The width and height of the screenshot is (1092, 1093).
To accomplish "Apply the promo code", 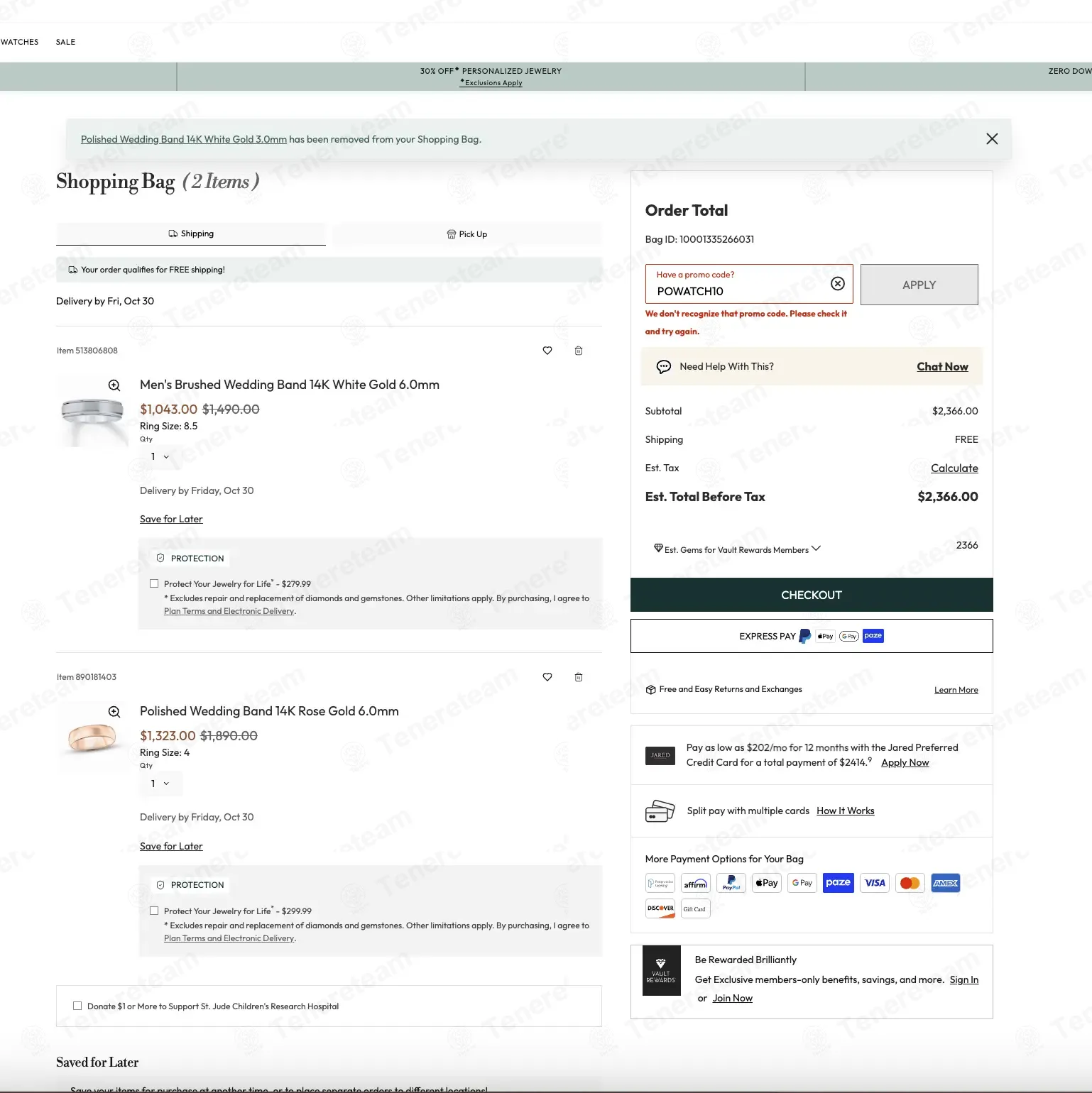I will coord(919,285).
